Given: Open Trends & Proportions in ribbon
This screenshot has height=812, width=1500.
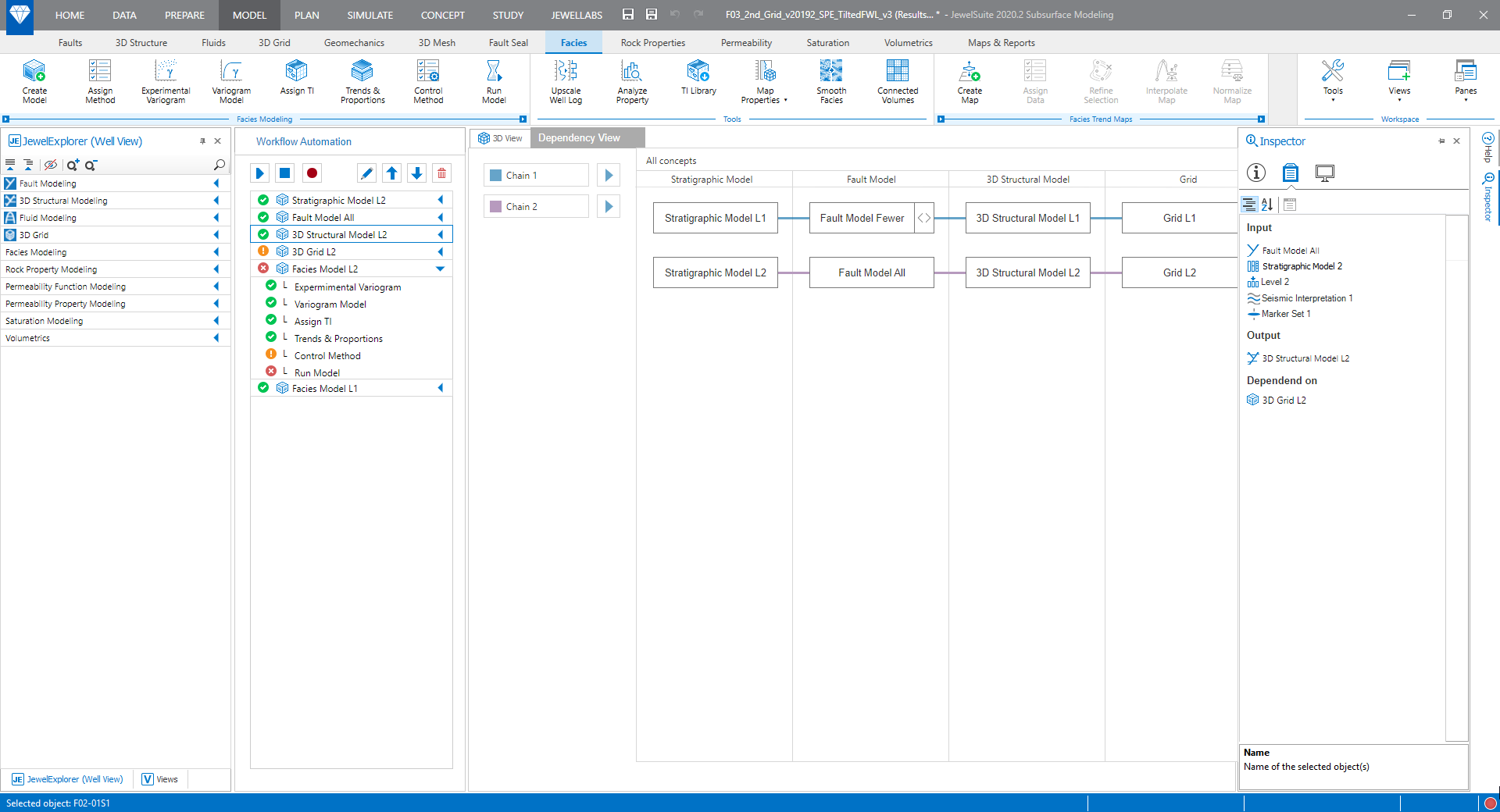Looking at the screenshot, I should point(362,80).
